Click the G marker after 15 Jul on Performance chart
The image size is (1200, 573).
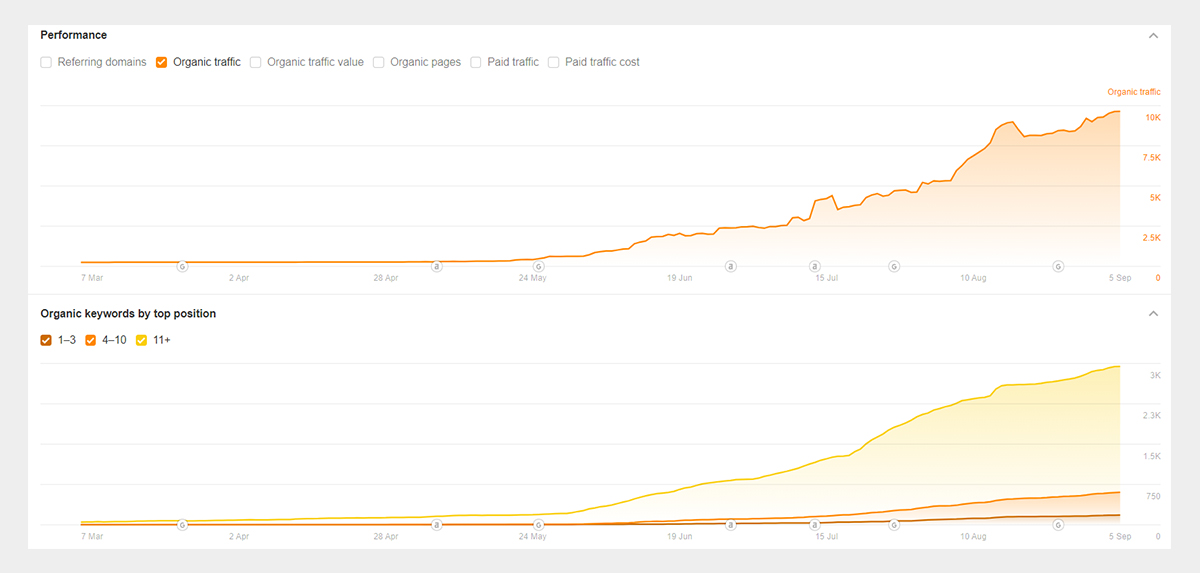point(894,266)
